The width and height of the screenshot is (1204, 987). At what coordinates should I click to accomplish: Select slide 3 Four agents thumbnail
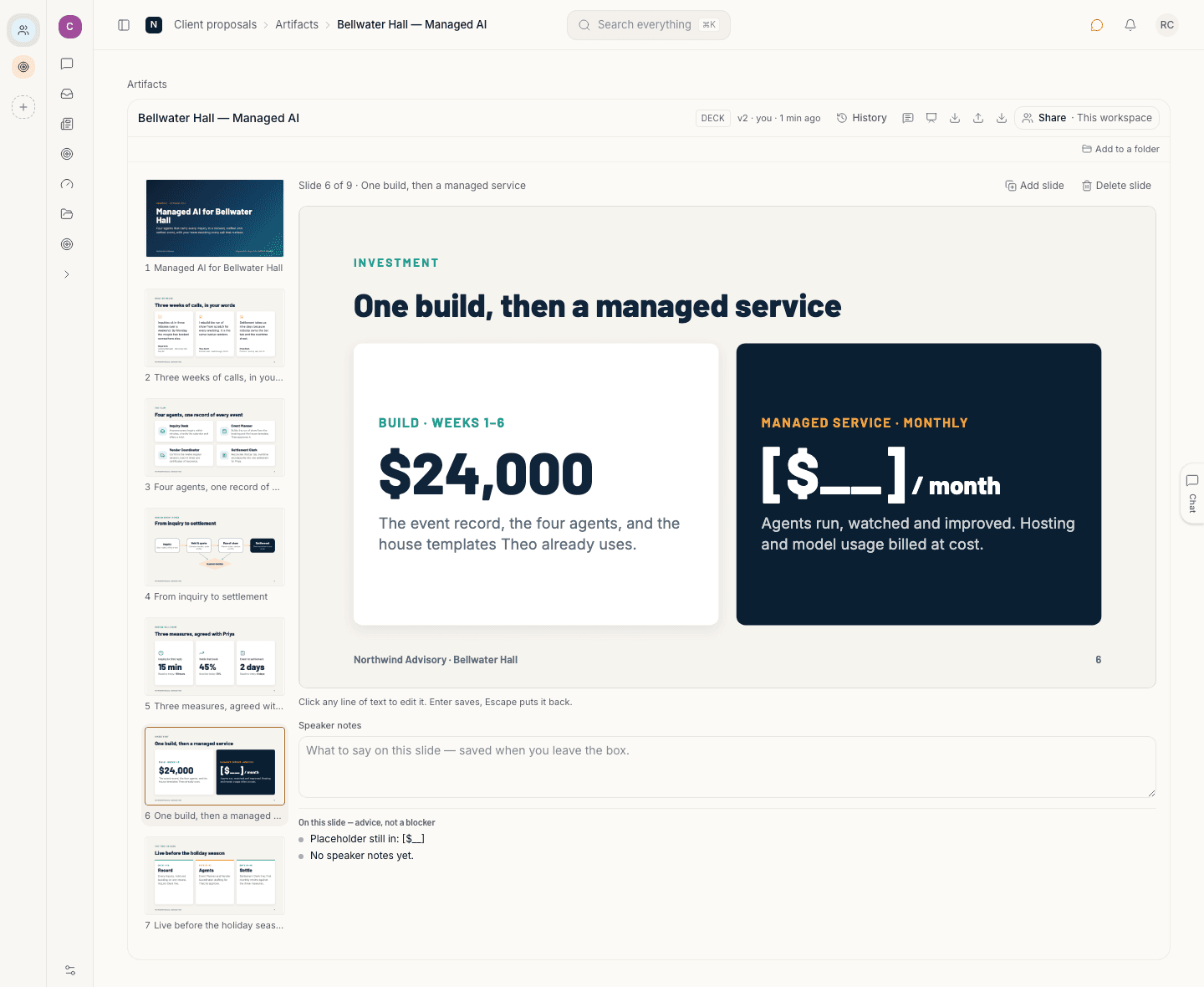(215, 437)
